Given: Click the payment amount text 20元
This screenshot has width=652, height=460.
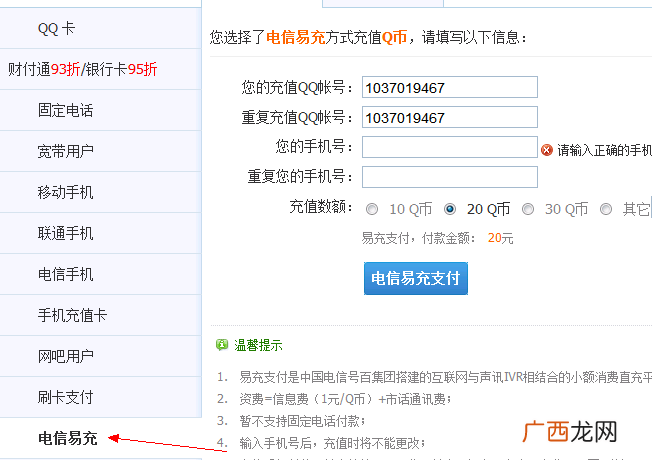Looking at the screenshot, I should click(x=500, y=238).
